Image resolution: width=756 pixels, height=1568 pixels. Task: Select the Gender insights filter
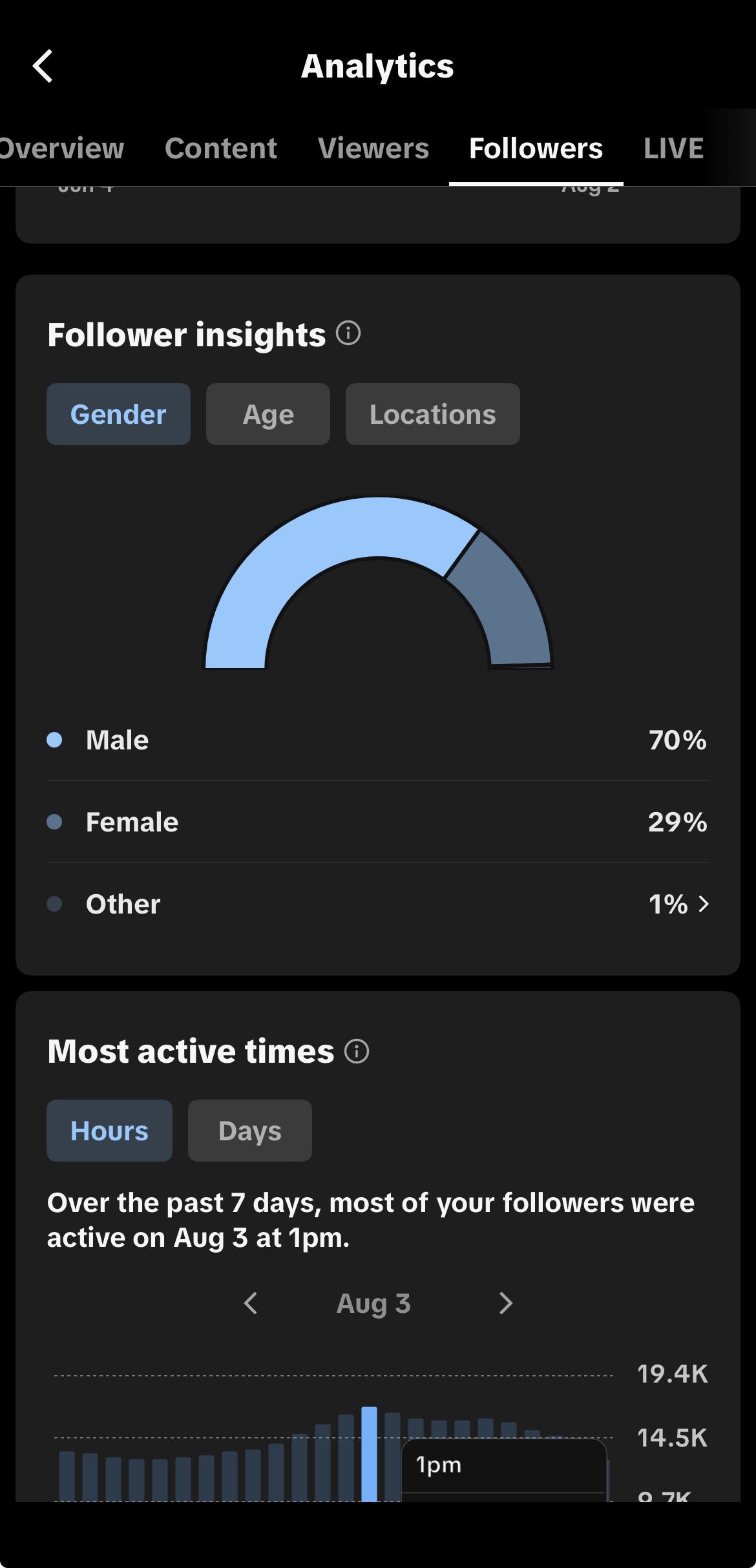pos(118,414)
